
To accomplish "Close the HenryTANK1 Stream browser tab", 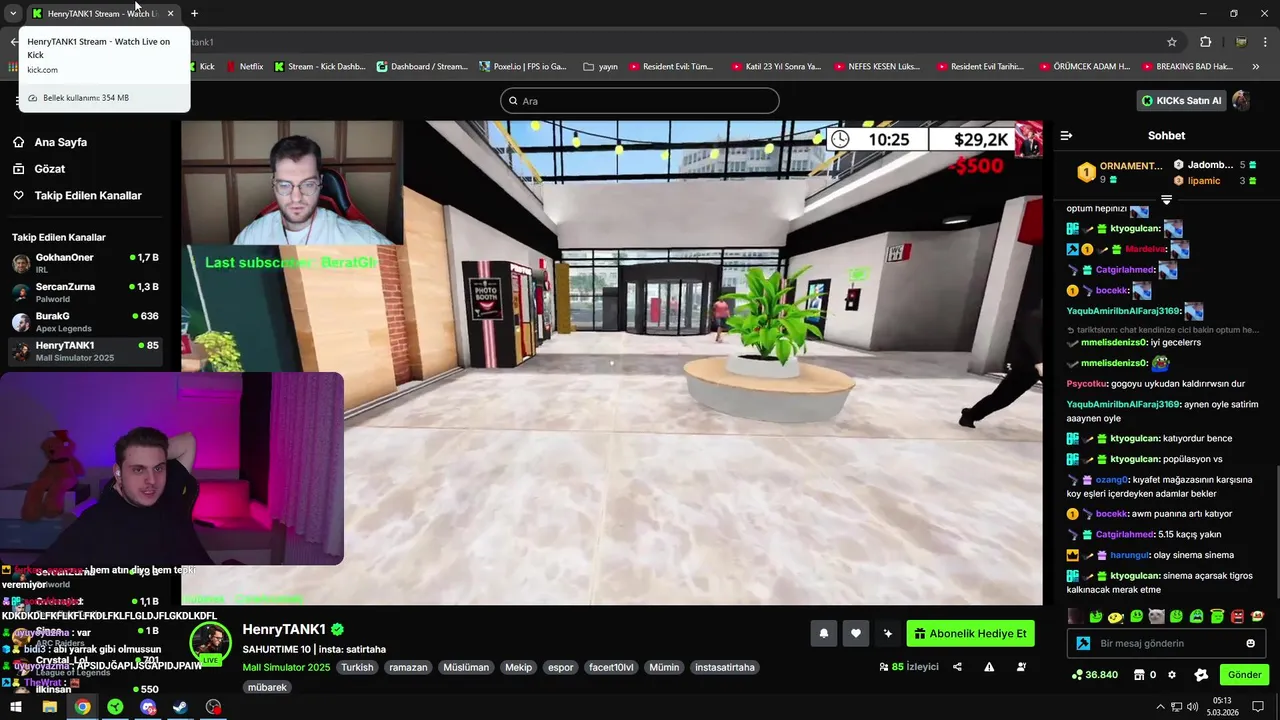I will pyautogui.click(x=170, y=13).
